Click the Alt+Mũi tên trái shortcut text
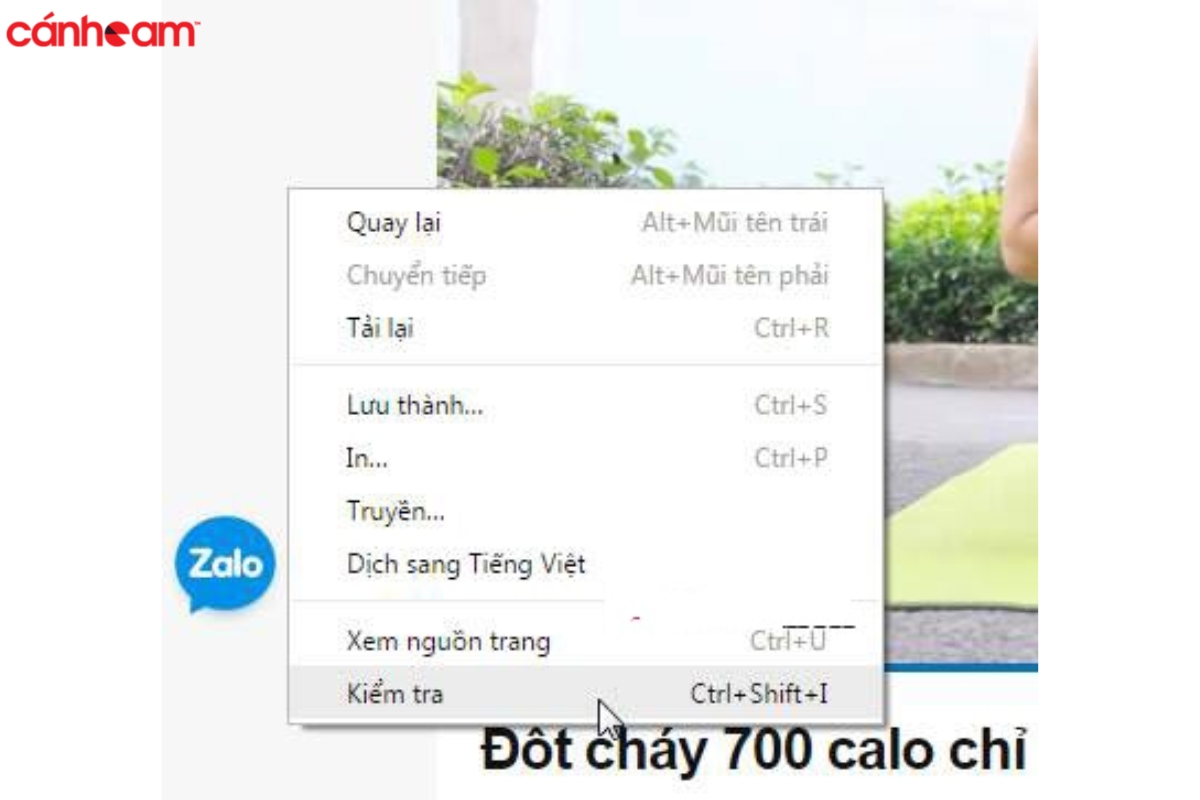Viewport: 1200px width, 800px height. coord(735,223)
